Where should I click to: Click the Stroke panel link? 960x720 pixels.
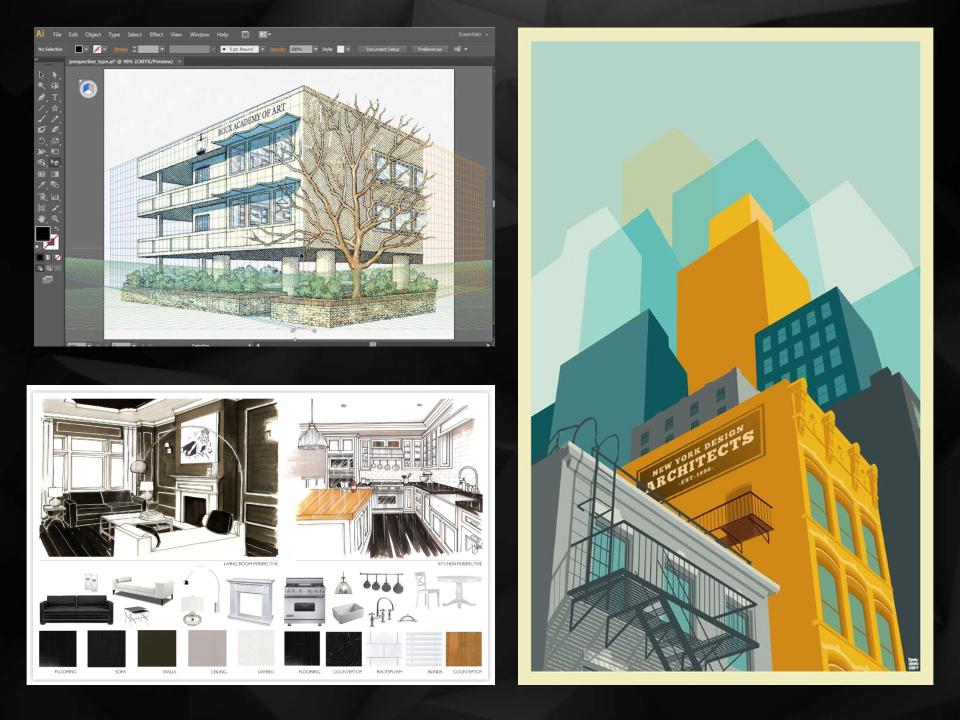(x=121, y=49)
